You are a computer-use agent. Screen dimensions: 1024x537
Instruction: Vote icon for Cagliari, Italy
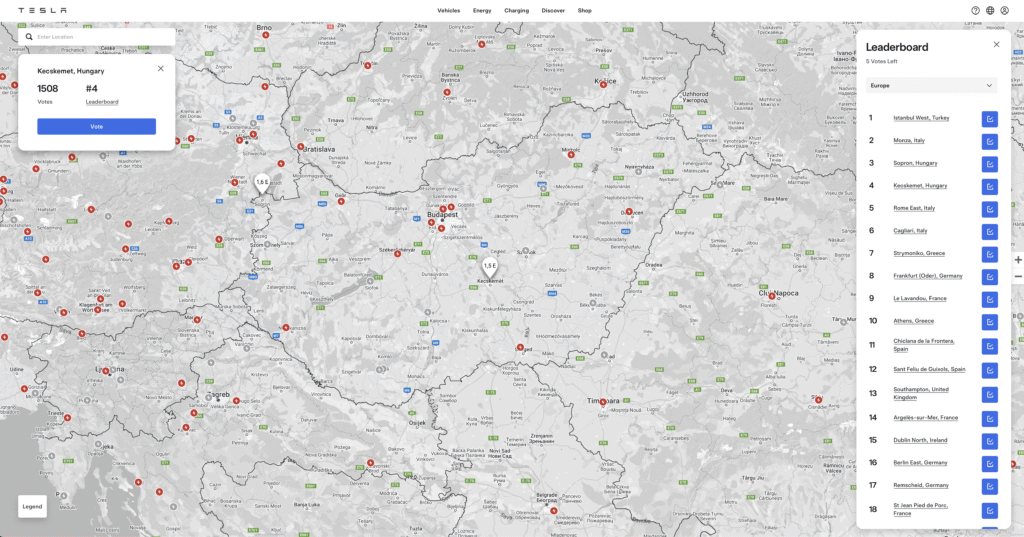click(989, 232)
